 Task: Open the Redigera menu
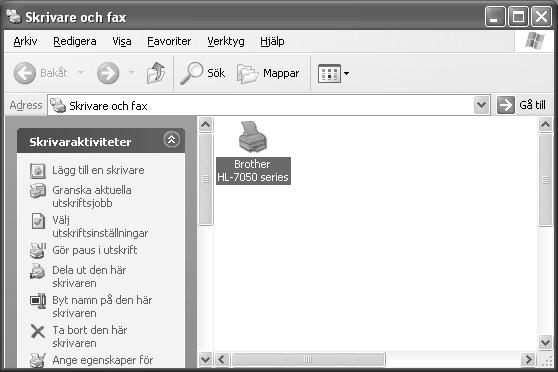[75, 41]
